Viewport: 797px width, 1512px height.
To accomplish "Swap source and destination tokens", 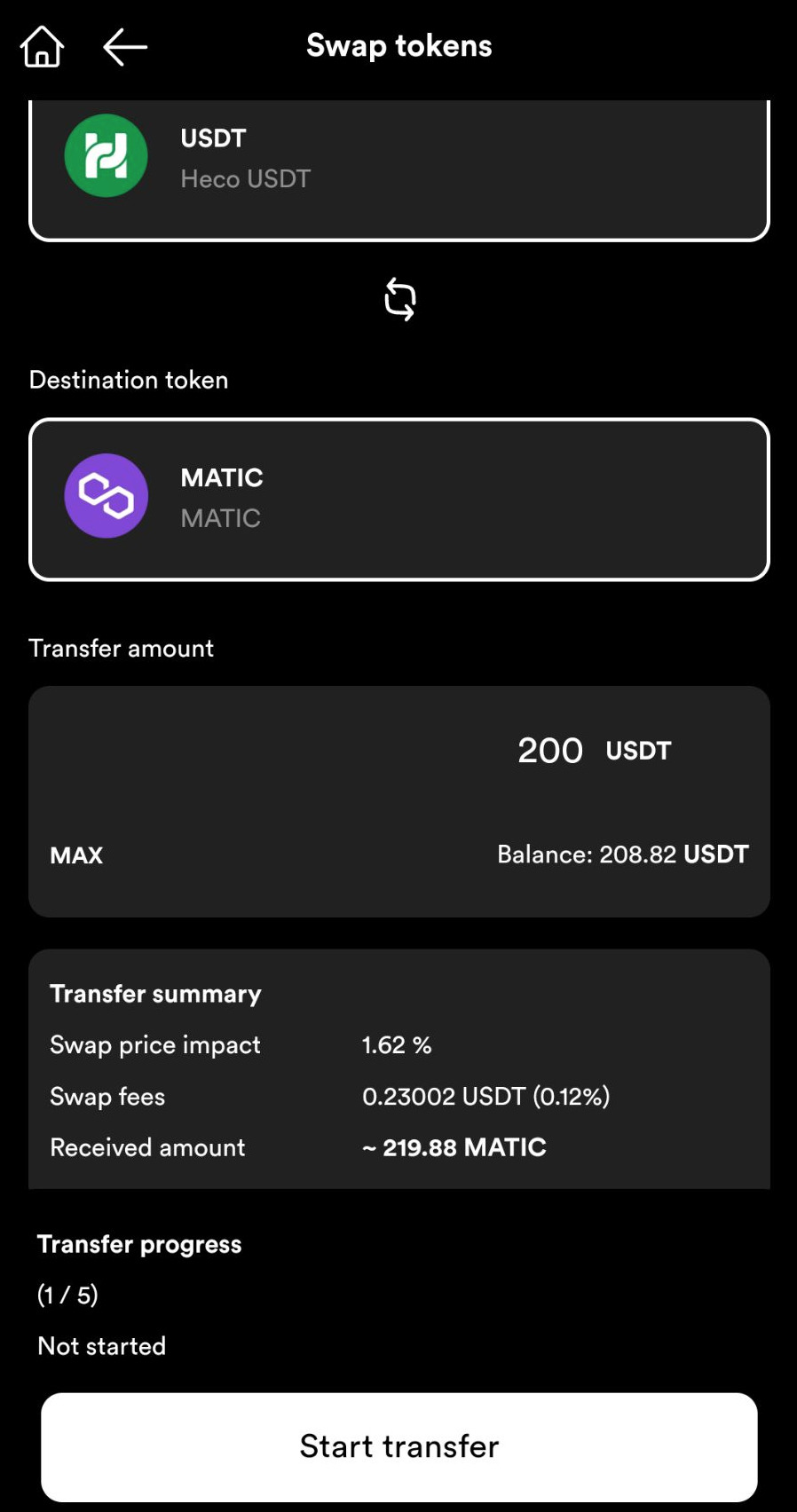I will pyautogui.click(x=399, y=299).
